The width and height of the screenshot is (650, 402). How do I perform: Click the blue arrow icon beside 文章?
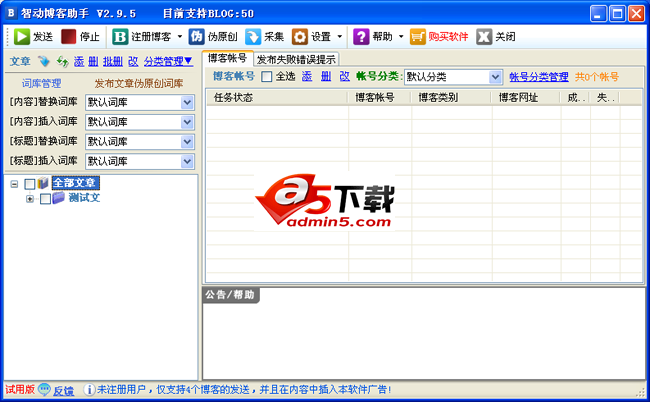pyautogui.click(x=44, y=61)
